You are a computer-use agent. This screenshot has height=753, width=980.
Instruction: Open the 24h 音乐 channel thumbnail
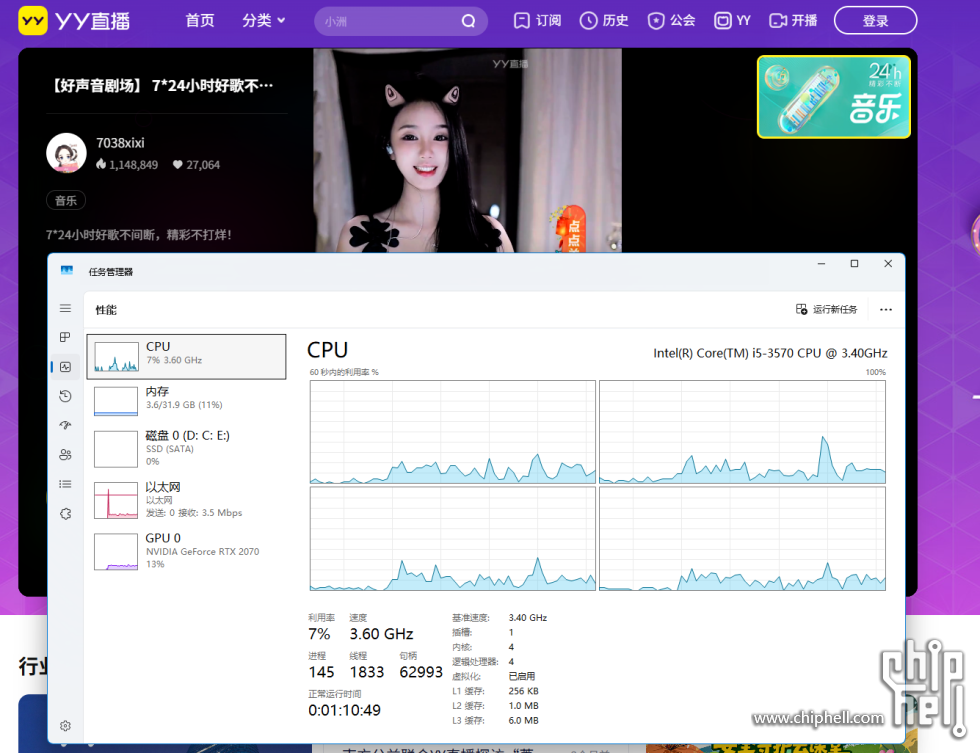click(x=833, y=96)
